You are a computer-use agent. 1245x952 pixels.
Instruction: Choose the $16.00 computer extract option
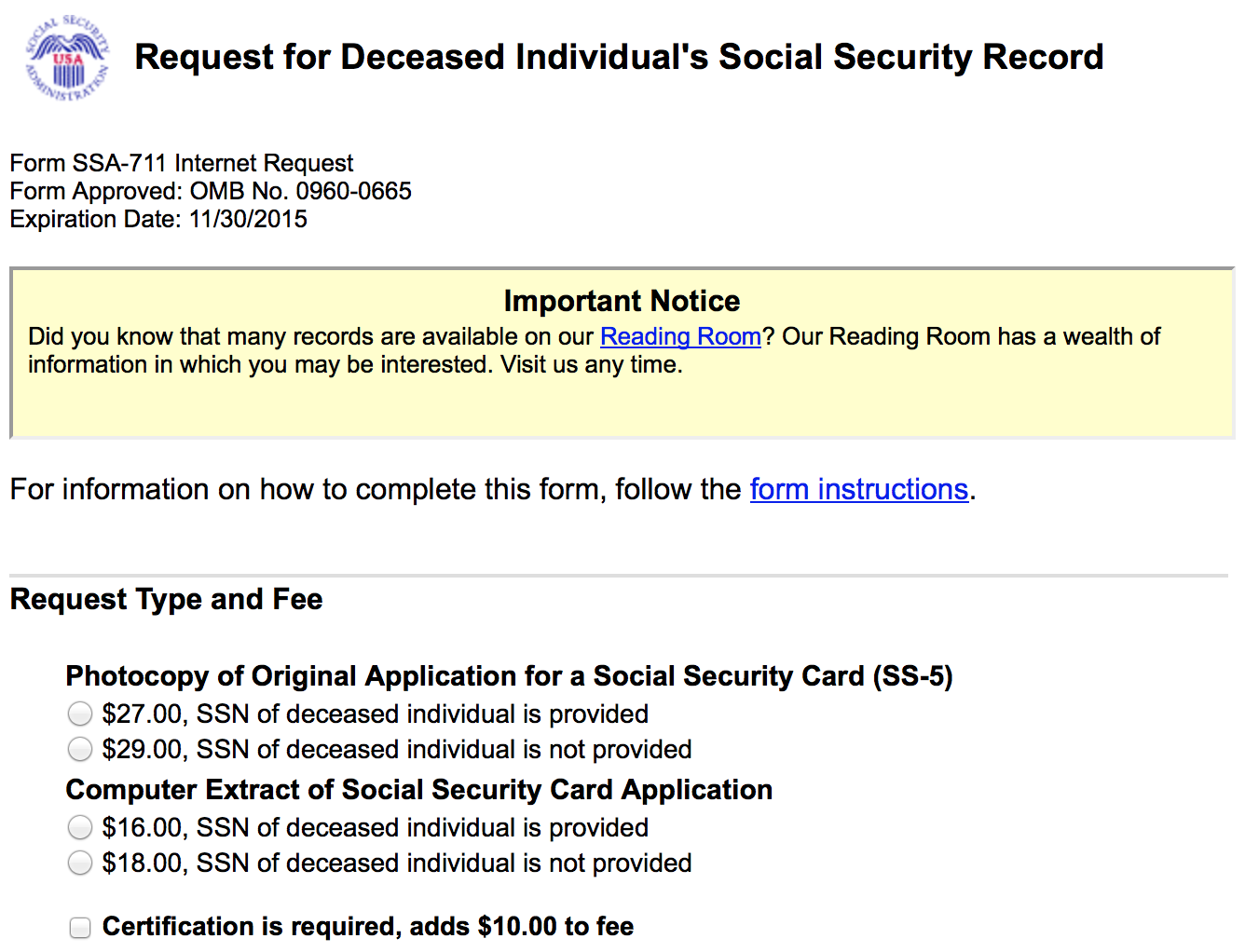tap(80, 827)
